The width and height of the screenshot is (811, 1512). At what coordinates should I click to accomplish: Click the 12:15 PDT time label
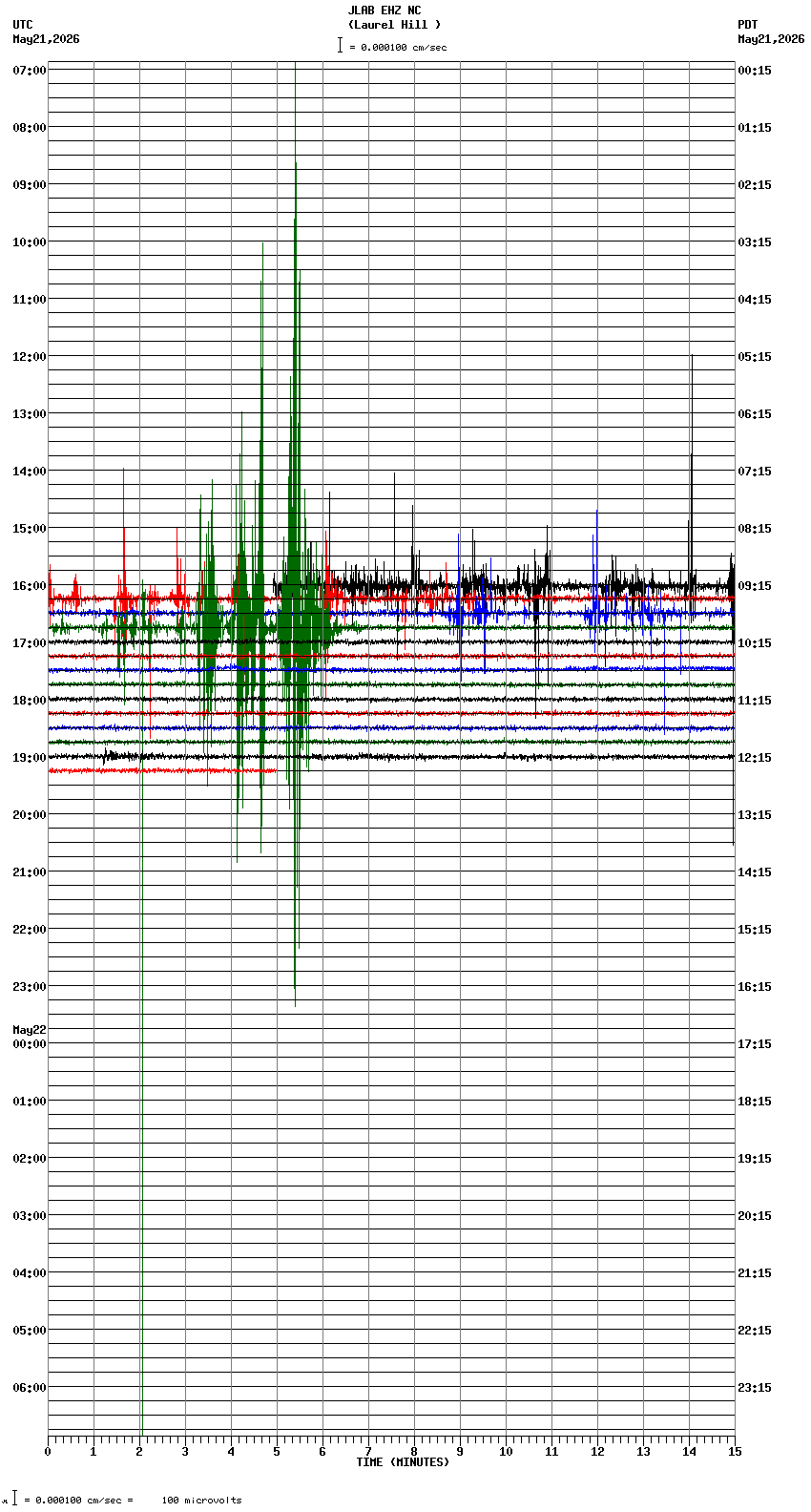(x=755, y=758)
